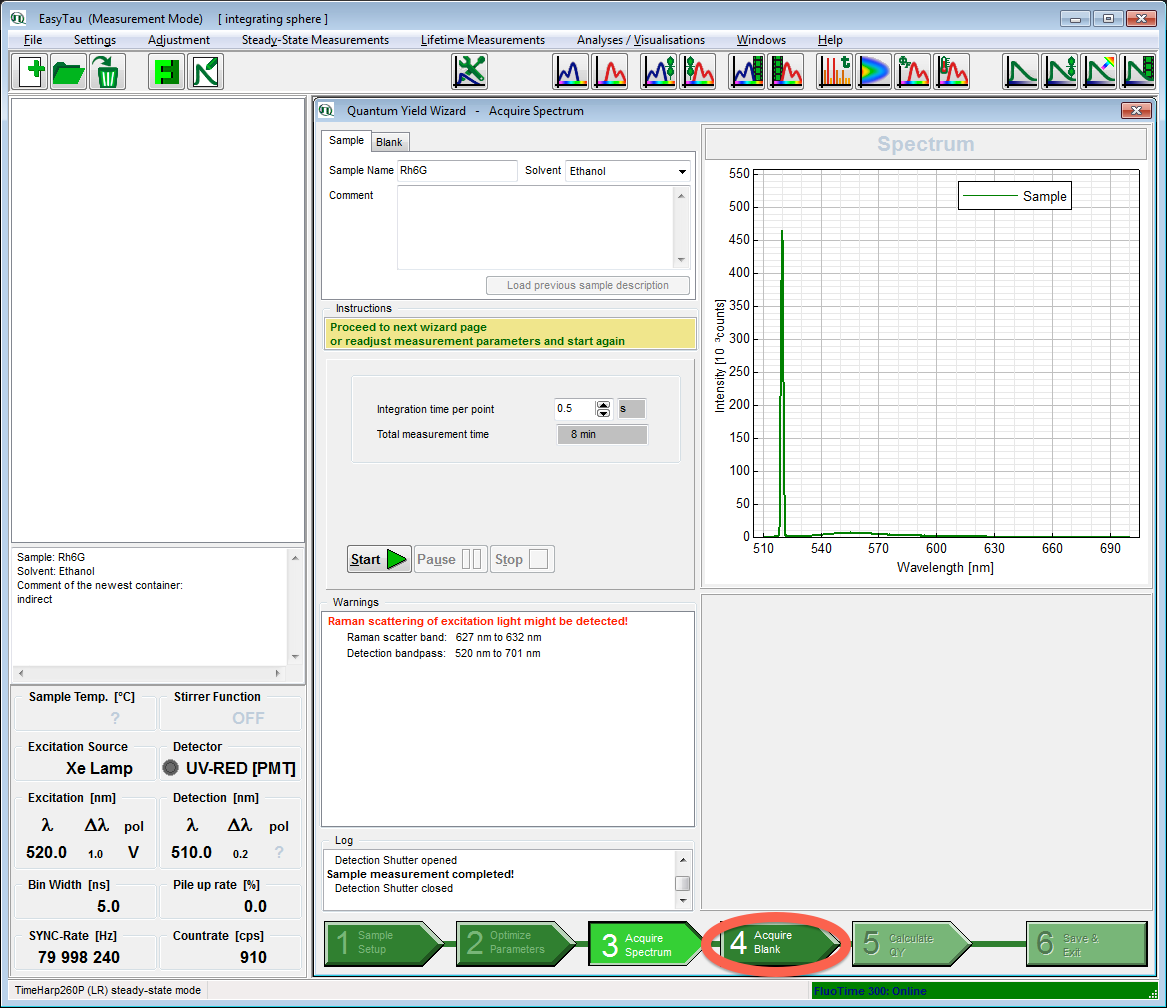Click the new workspace file icon
Image resolution: width=1167 pixels, height=1008 pixels.
[32, 72]
